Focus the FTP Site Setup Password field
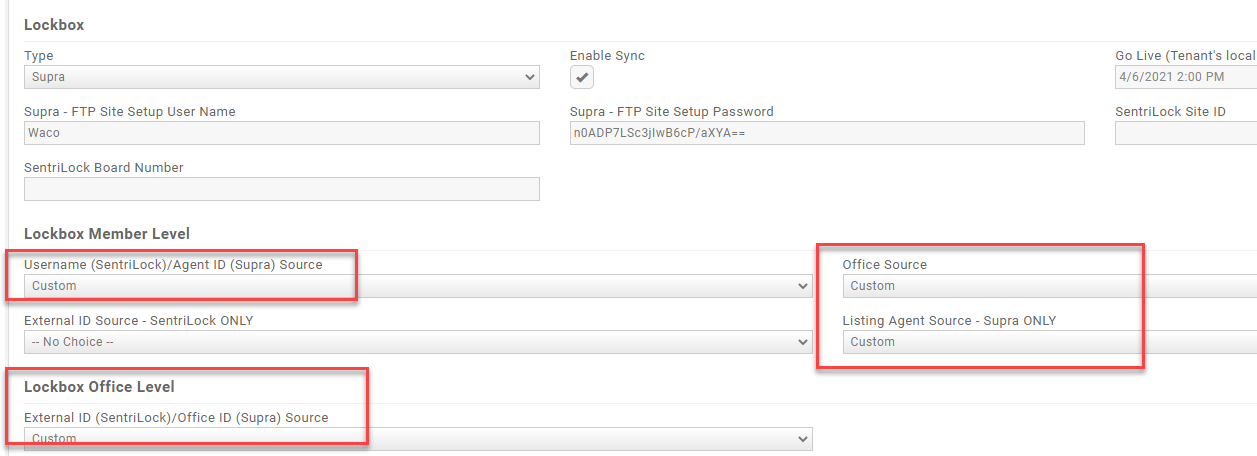The image size is (1257, 456). click(x=826, y=133)
